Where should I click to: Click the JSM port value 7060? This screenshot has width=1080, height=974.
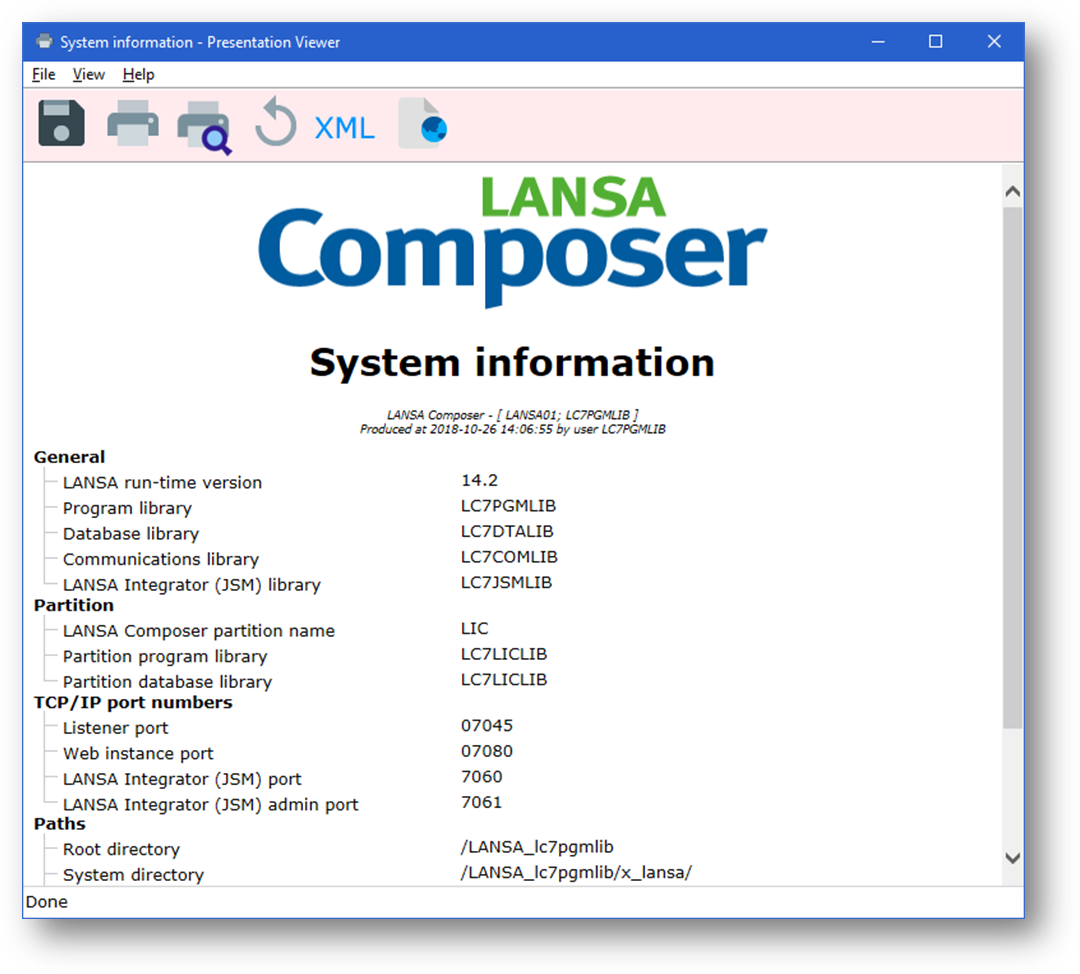click(481, 776)
